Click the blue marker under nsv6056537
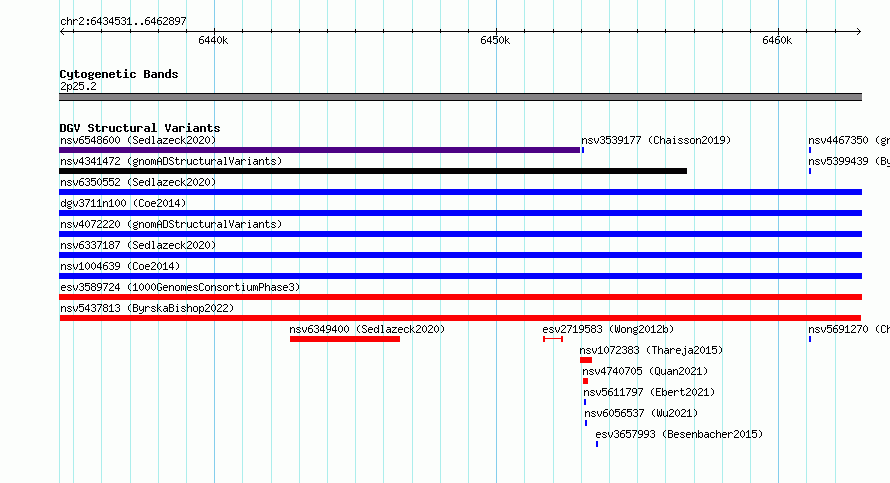890x483 pixels. [x=586, y=423]
